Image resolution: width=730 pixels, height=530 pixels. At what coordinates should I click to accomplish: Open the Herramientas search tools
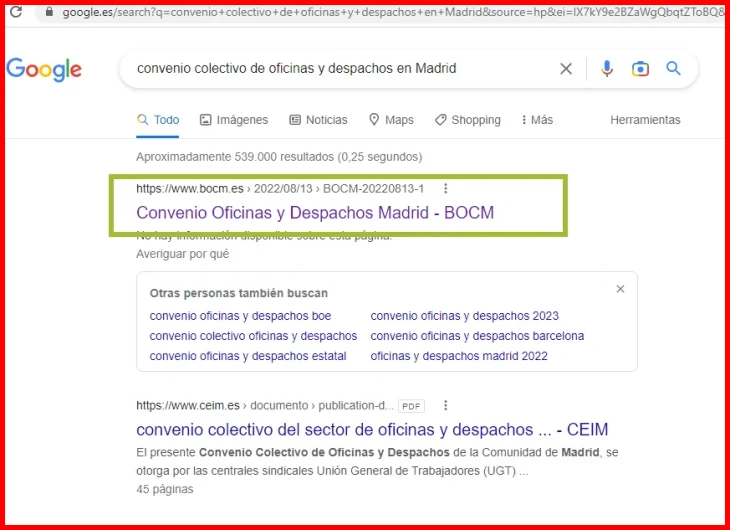[x=645, y=120]
